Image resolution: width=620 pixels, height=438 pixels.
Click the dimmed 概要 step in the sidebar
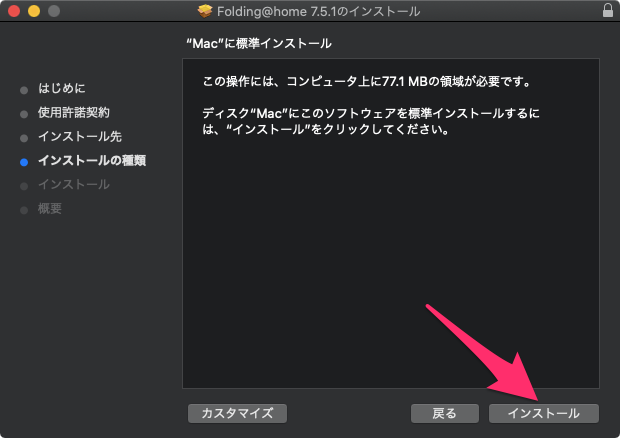(50, 209)
